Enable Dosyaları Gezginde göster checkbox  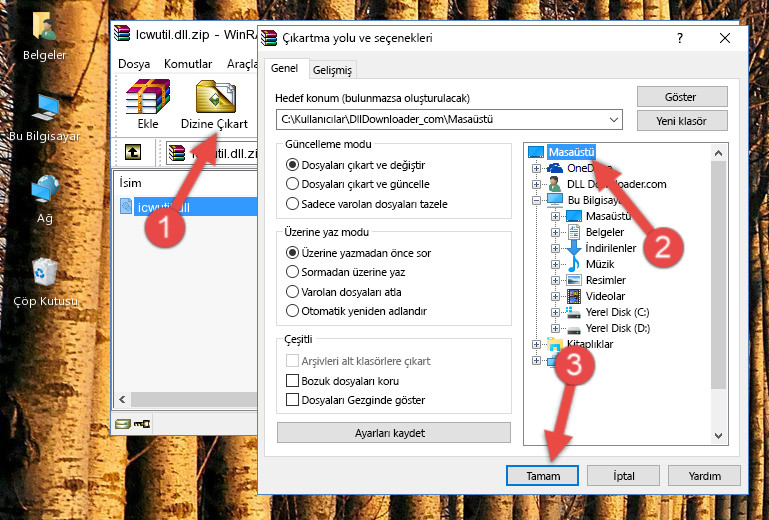292,400
